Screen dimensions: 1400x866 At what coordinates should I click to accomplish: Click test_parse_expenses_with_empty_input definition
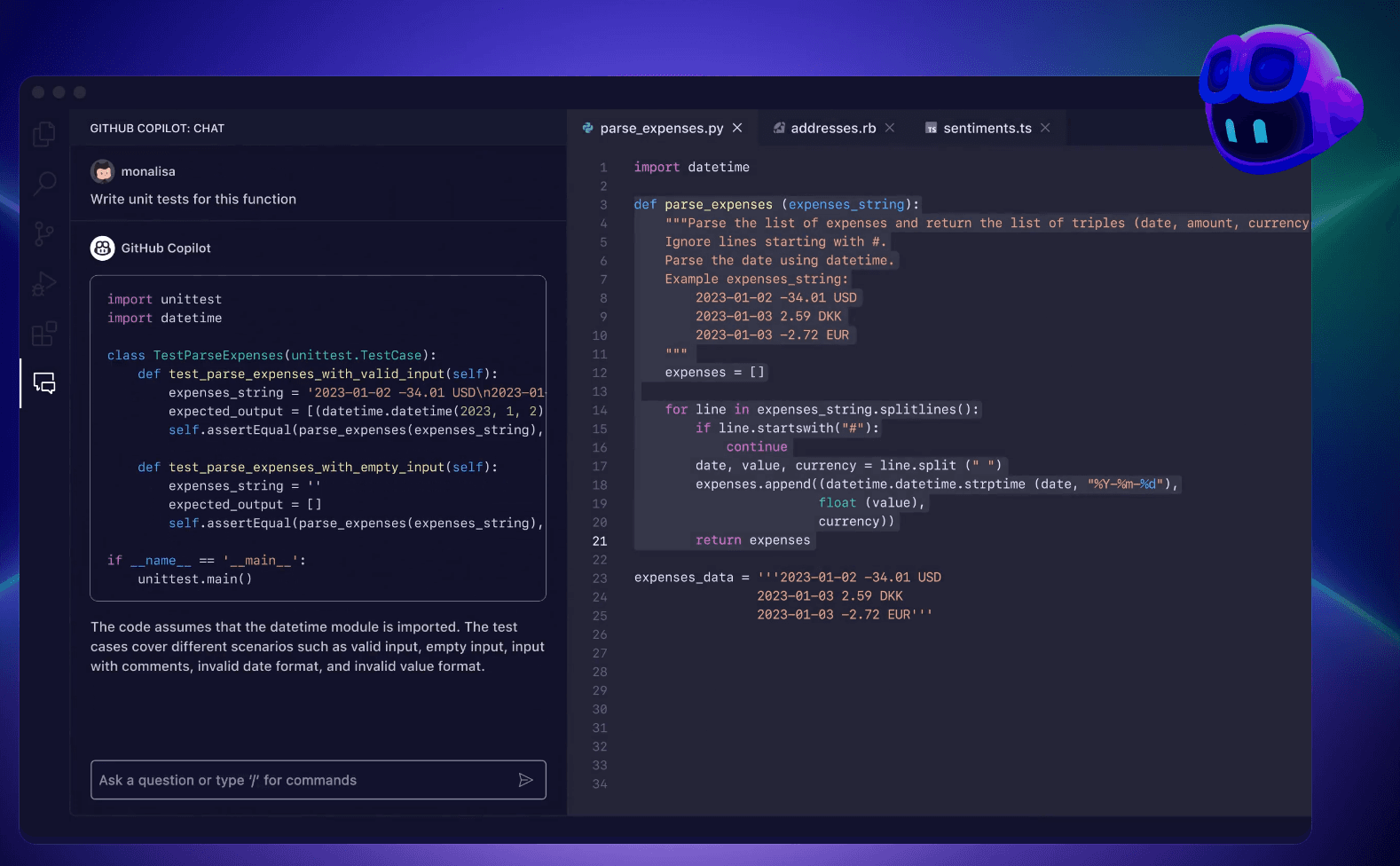[x=318, y=467]
